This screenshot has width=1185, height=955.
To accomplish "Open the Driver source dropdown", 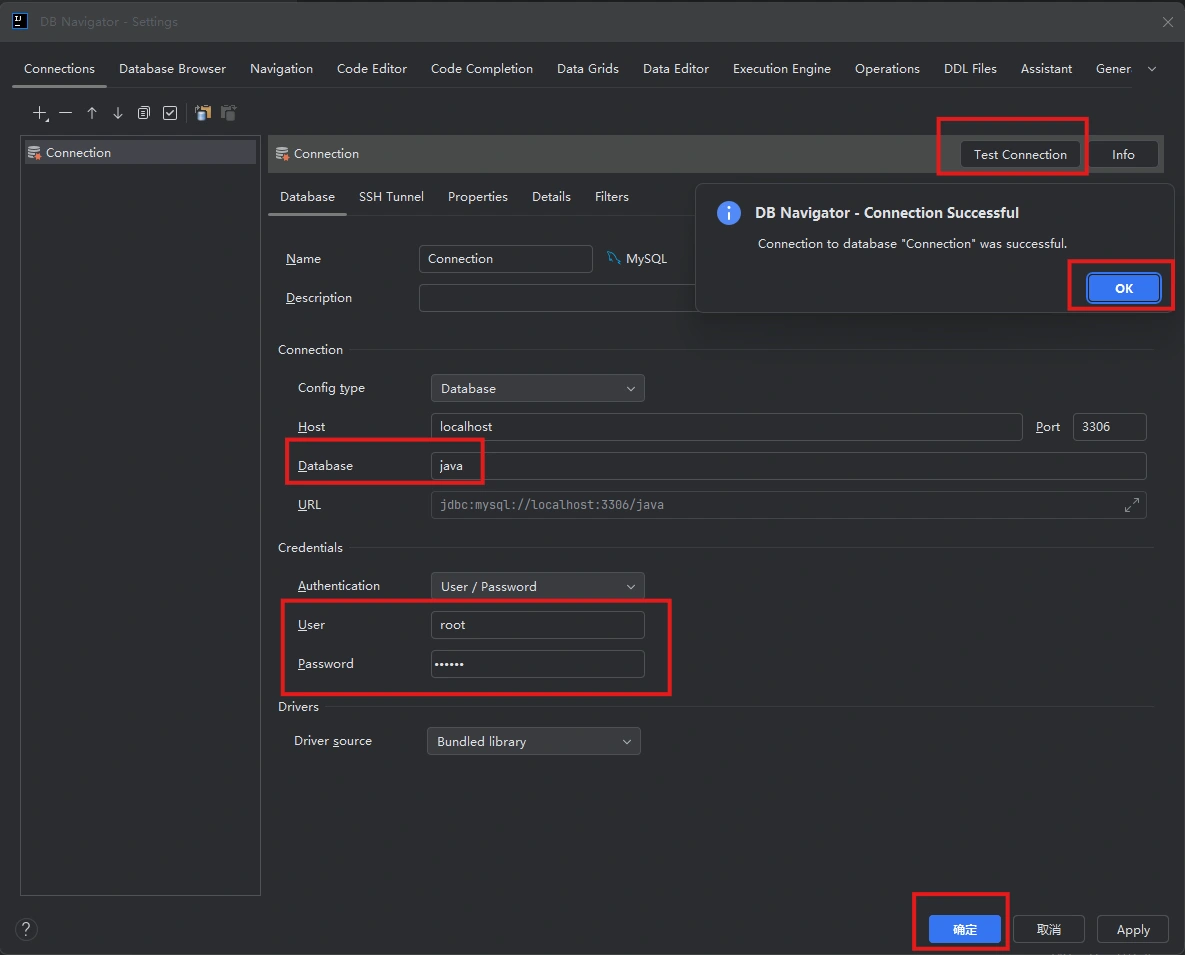I will tap(533, 741).
